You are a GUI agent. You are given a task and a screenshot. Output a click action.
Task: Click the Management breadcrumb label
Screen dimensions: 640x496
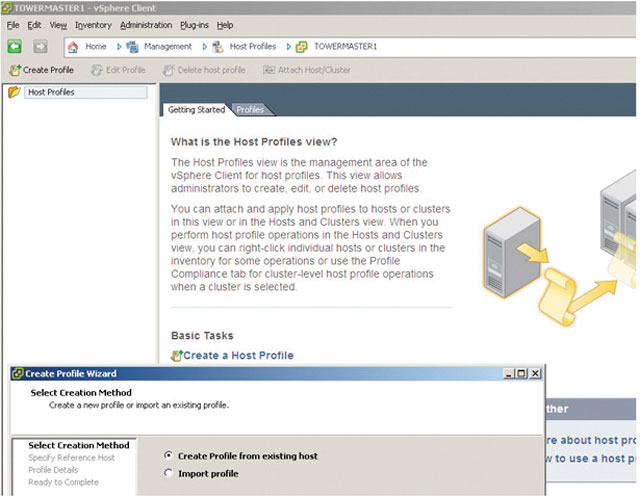(x=168, y=47)
